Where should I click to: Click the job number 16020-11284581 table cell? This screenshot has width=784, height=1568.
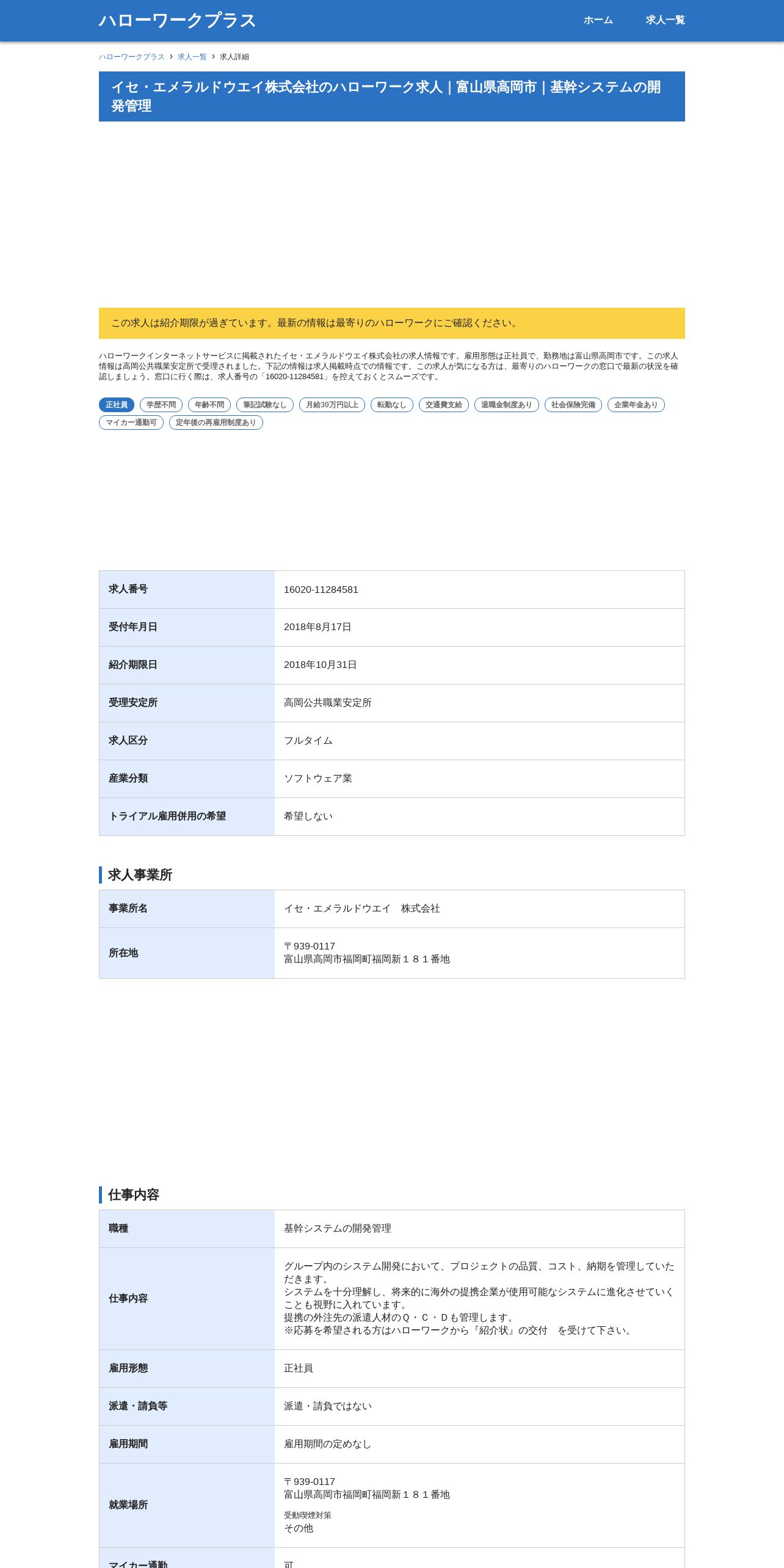pos(479,590)
